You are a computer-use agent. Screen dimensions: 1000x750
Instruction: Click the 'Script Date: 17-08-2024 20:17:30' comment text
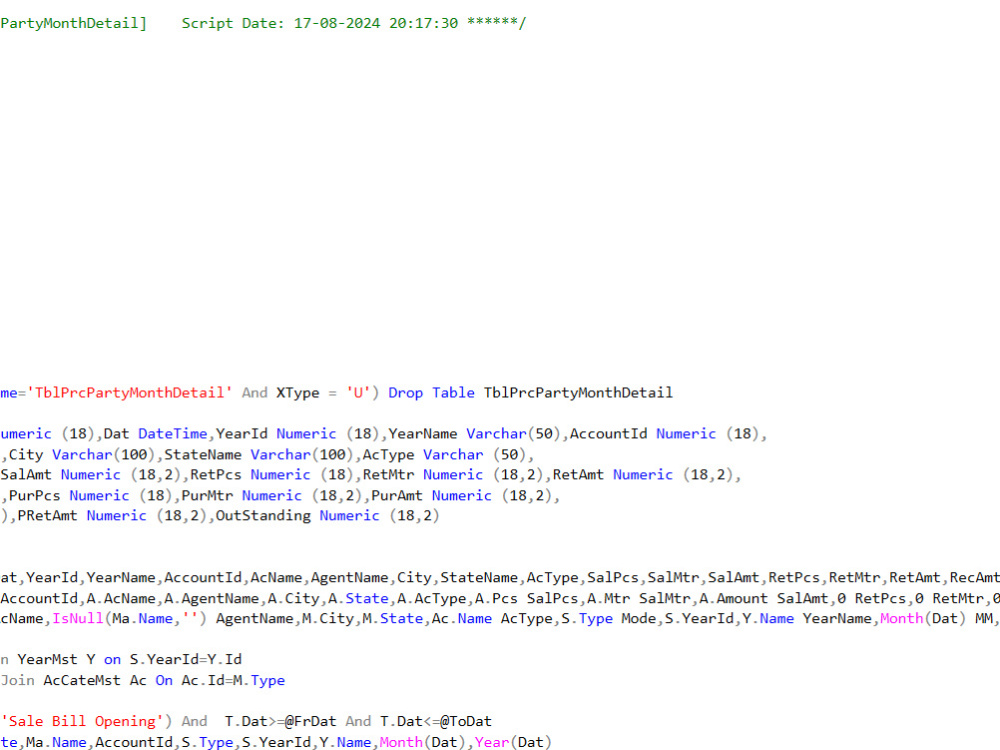[320, 24]
